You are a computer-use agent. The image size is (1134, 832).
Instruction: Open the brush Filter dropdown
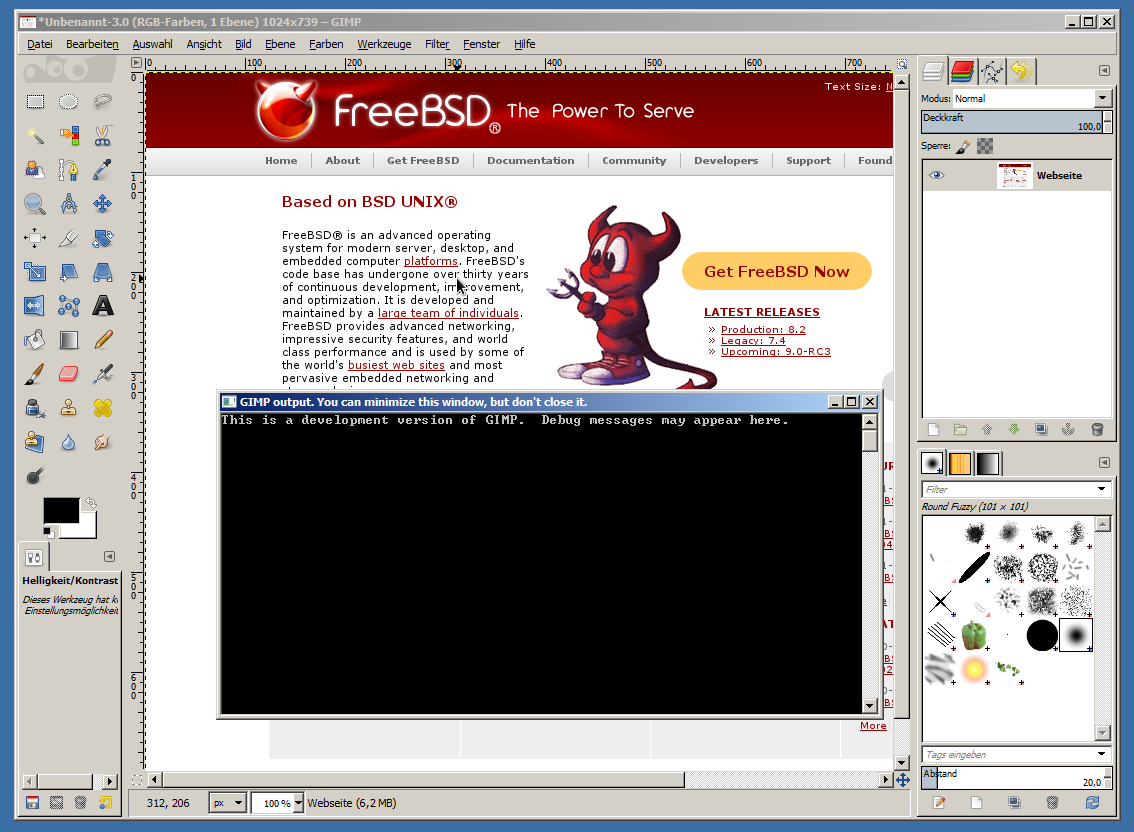tap(1101, 490)
